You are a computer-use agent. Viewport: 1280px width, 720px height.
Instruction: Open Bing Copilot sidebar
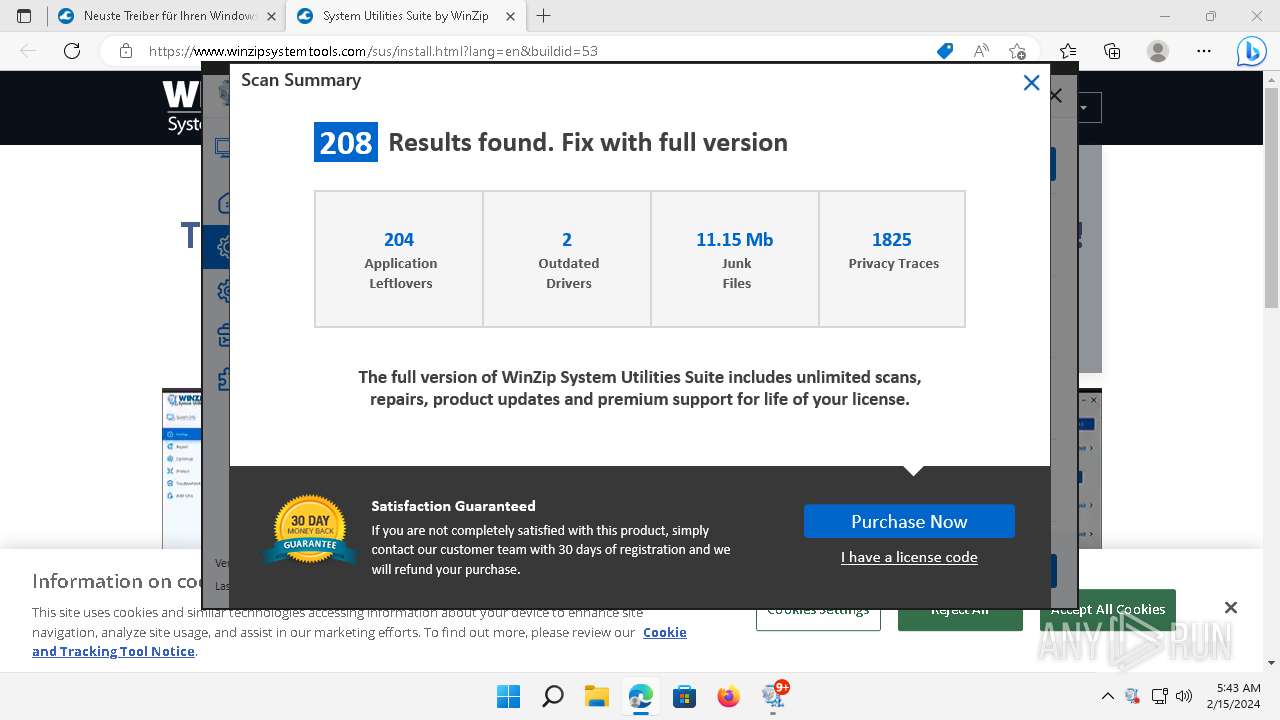[1251, 51]
